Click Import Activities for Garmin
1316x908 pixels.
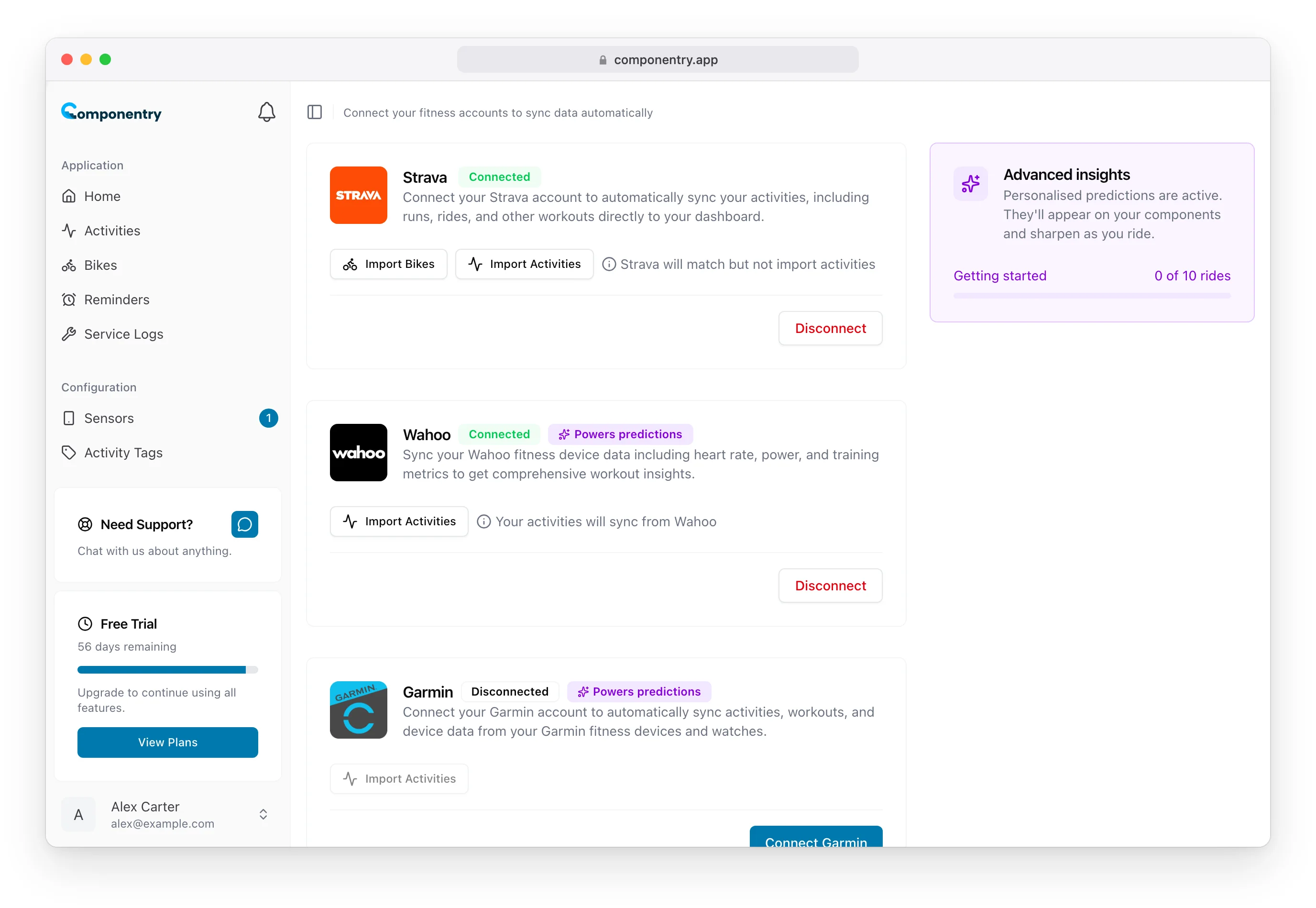pyautogui.click(x=399, y=778)
